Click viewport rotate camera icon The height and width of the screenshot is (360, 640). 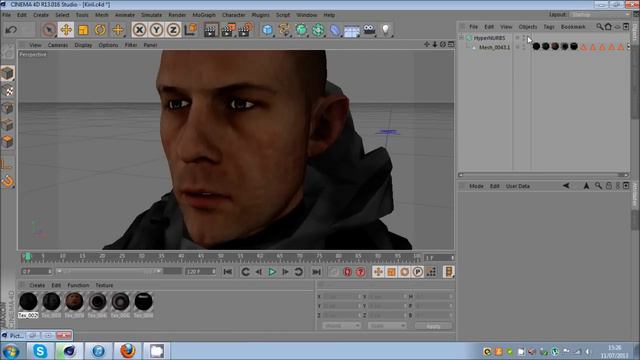click(443, 44)
